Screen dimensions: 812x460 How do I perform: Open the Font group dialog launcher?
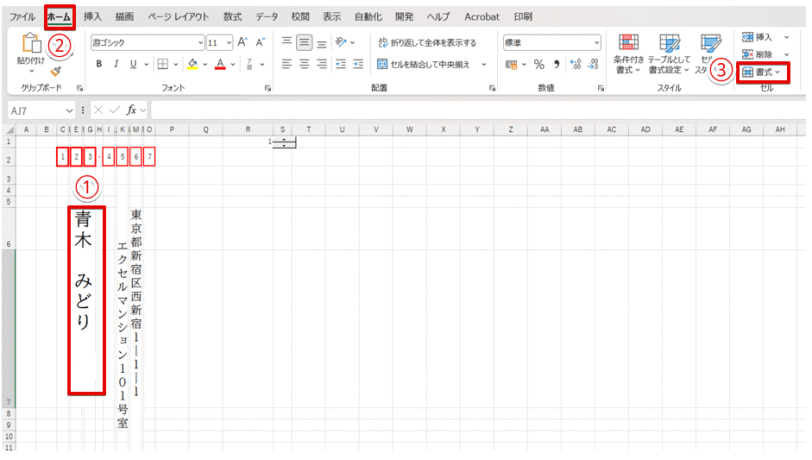pyautogui.click(x=268, y=89)
